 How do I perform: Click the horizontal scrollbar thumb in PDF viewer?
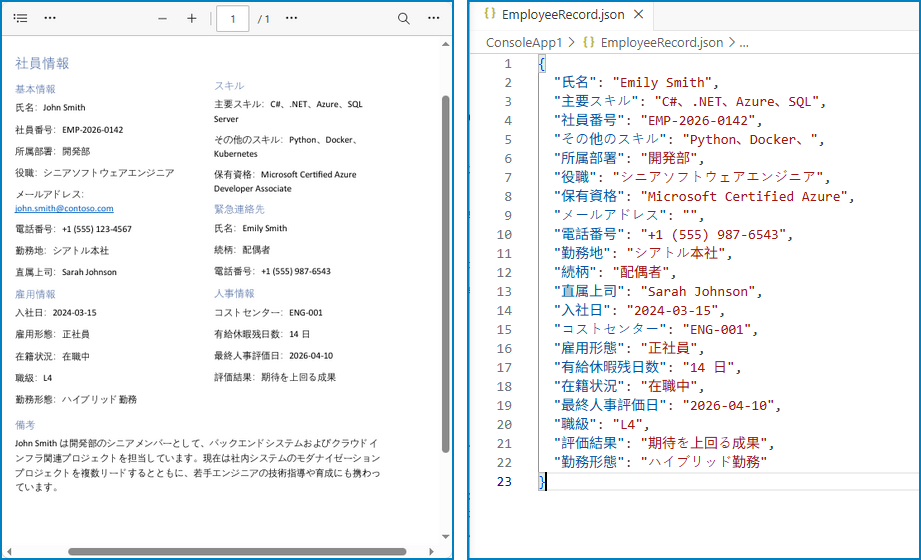coord(237,552)
